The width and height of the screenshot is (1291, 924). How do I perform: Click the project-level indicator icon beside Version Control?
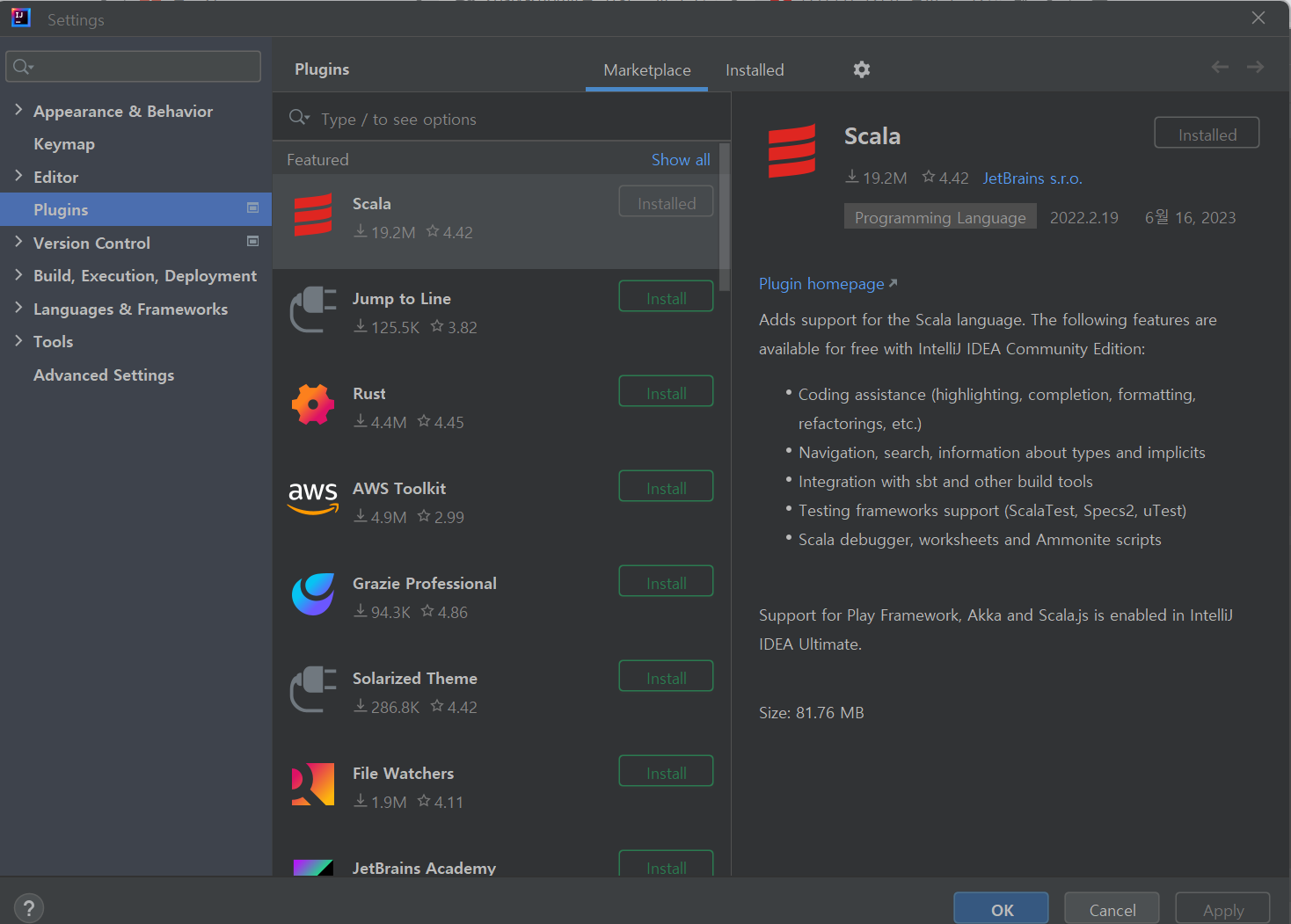click(253, 241)
